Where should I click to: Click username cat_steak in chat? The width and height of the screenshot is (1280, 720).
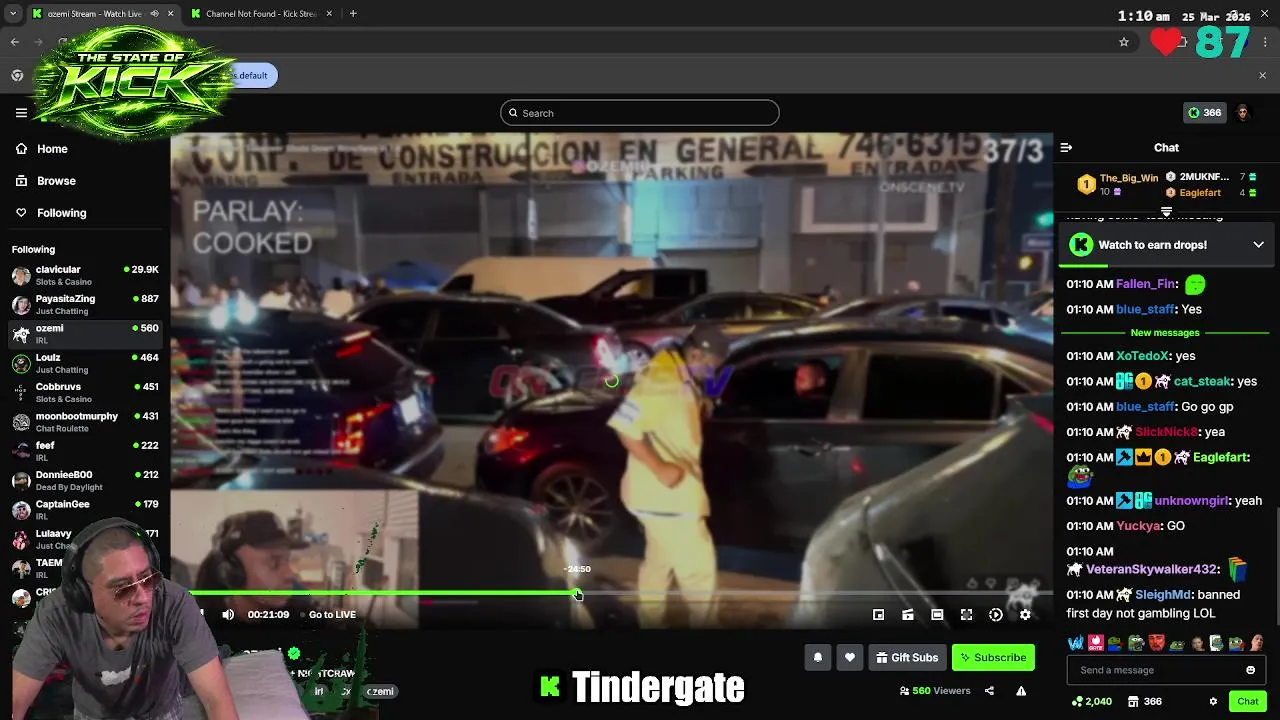[1202, 381]
